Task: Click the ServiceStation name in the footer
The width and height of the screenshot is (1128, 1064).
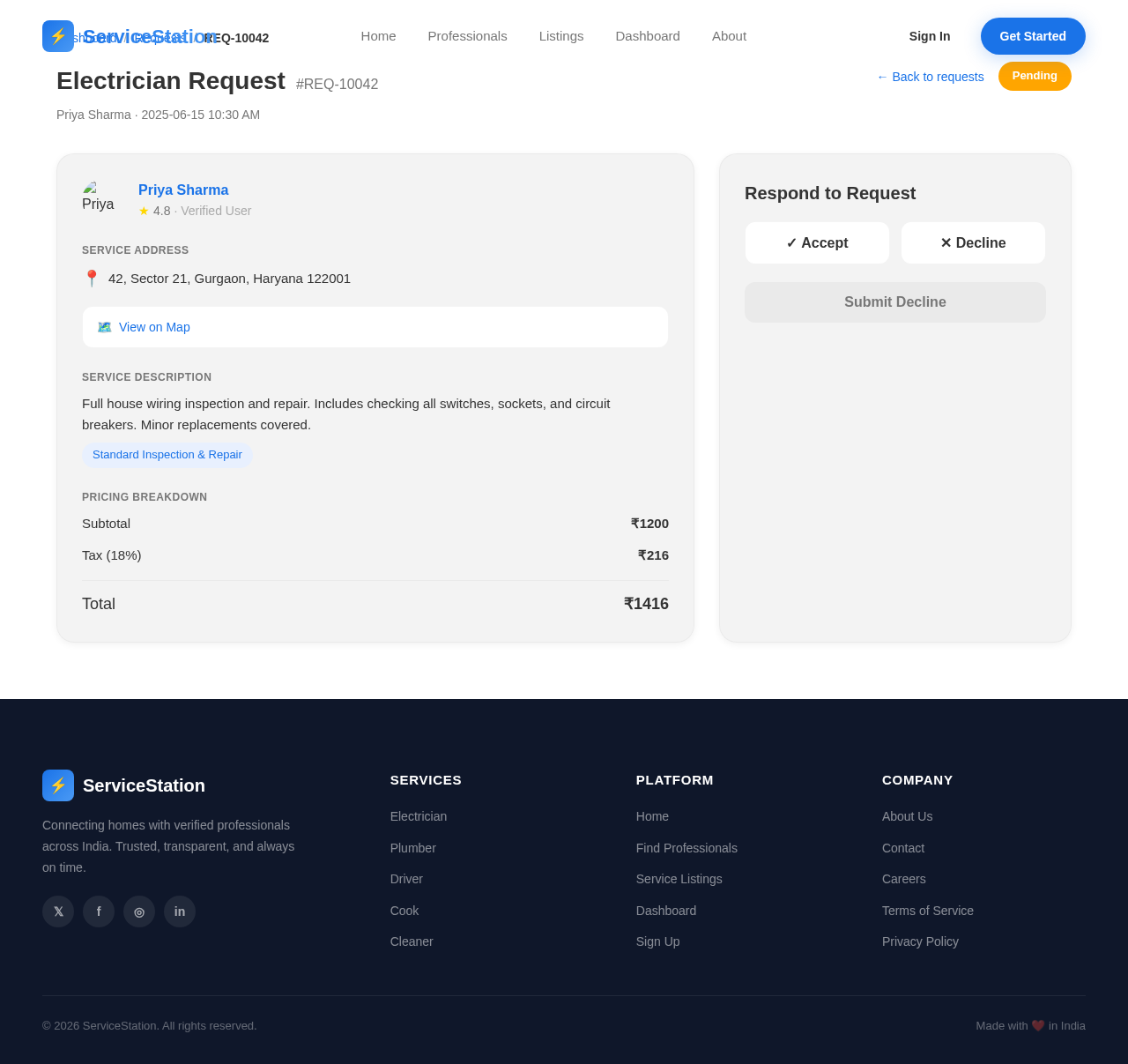Action: [x=144, y=785]
